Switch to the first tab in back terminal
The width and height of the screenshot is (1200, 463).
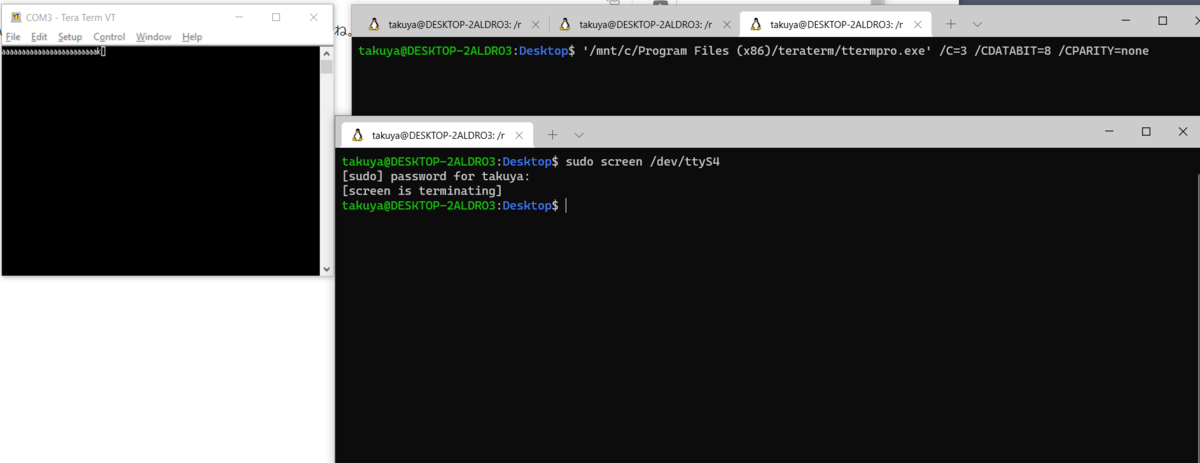pyautogui.click(x=454, y=25)
